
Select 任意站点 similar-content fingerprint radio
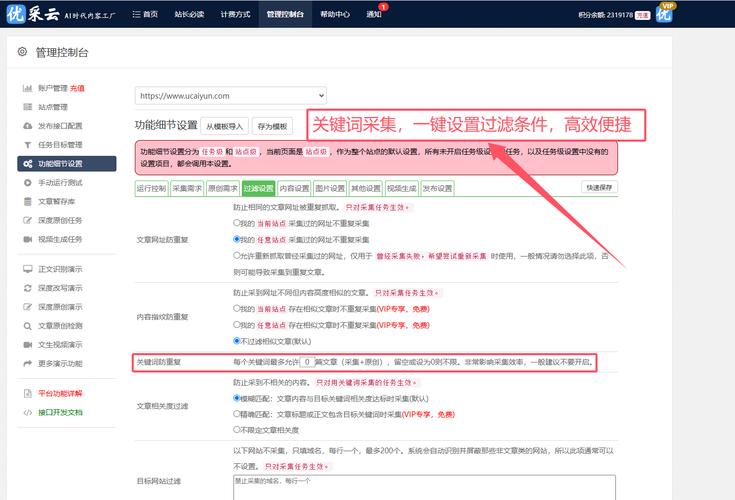tap(237, 324)
